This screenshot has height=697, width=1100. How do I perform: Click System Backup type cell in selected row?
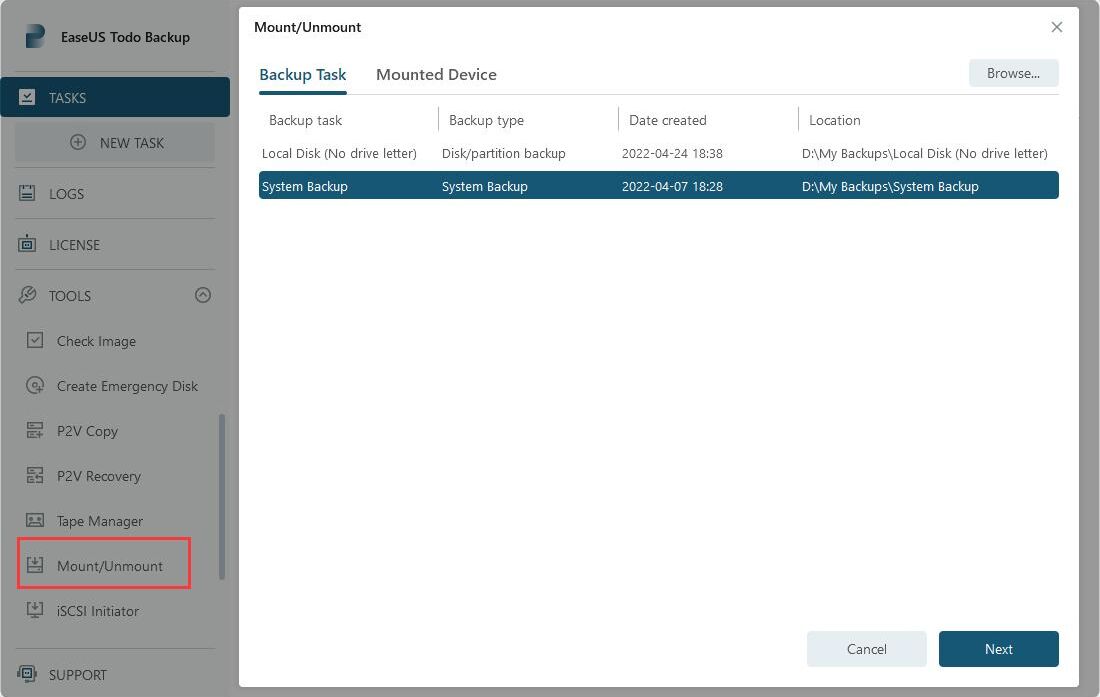point(484,186)
